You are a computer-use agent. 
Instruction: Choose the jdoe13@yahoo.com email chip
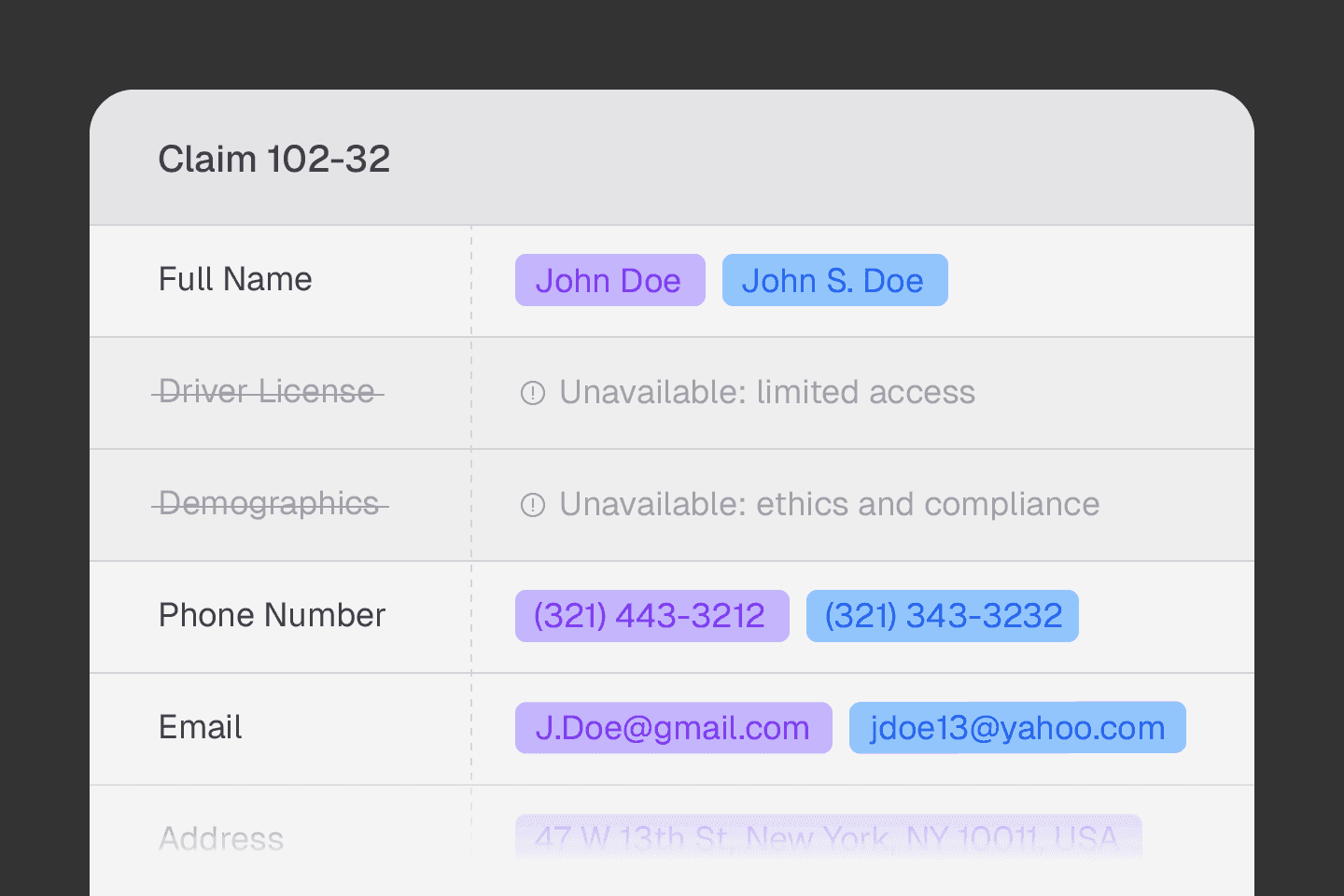pyautogui.click(x=1016, y=728)
